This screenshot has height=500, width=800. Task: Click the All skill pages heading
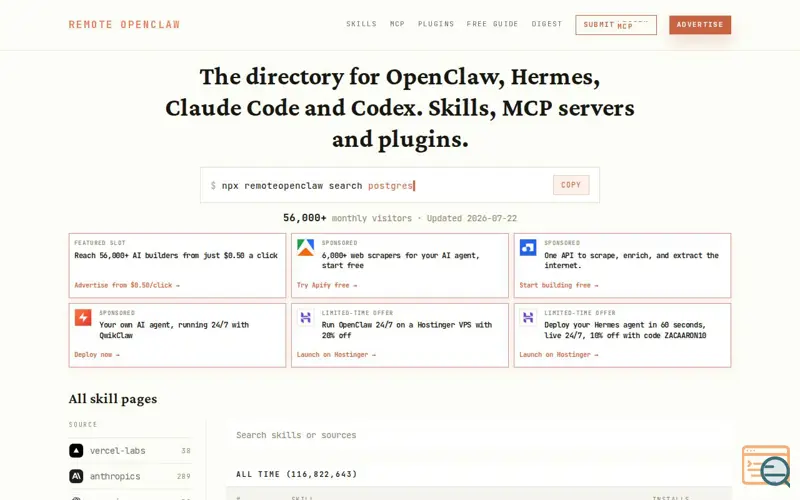pyautogui.click(x=113, y=399)
